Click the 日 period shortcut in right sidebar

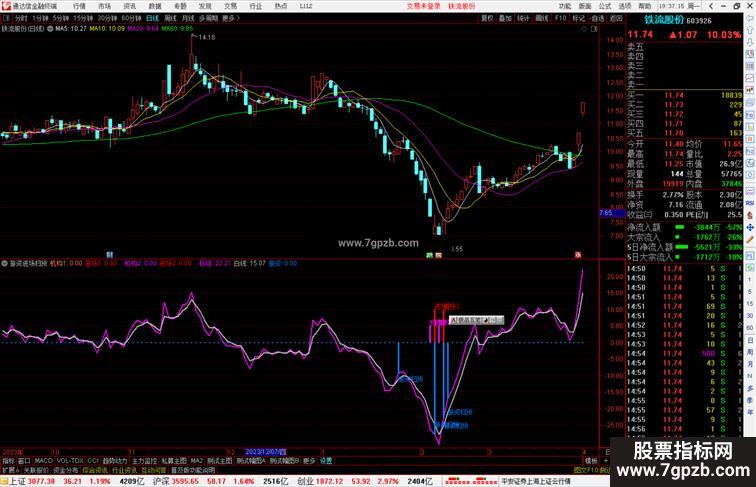750,340
